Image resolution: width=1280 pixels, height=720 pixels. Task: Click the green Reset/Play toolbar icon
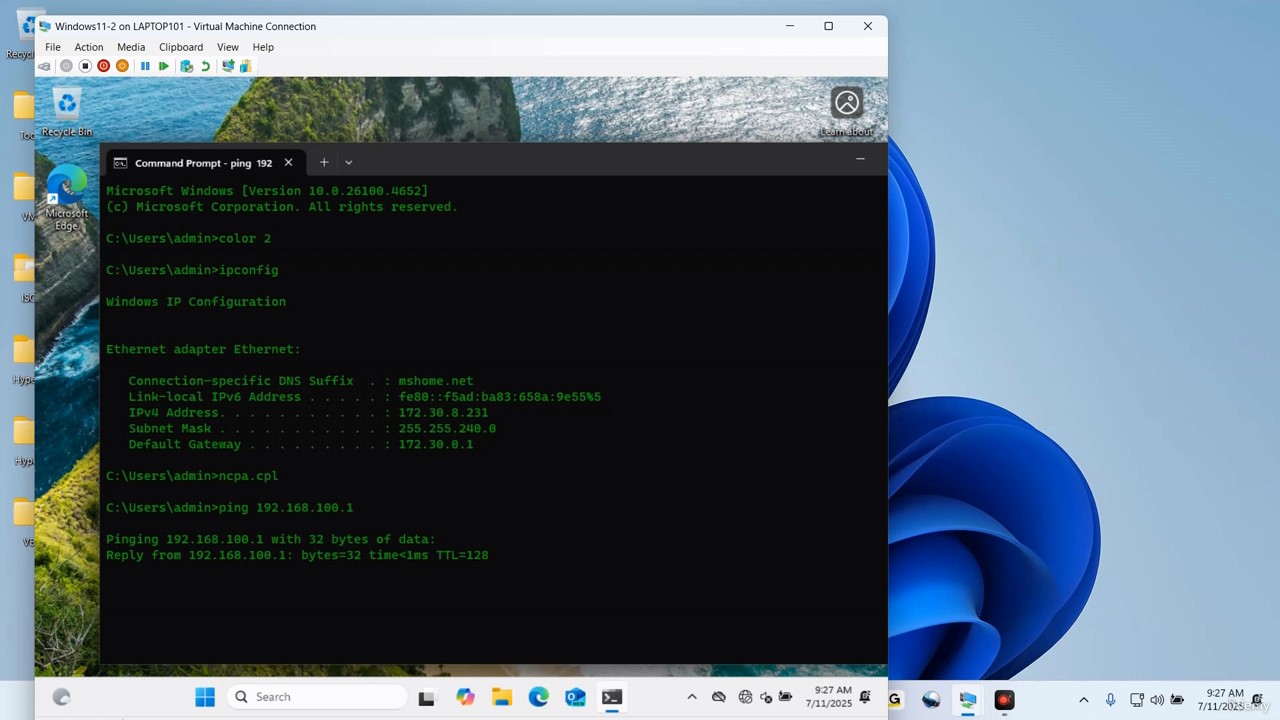coord(164,66)
